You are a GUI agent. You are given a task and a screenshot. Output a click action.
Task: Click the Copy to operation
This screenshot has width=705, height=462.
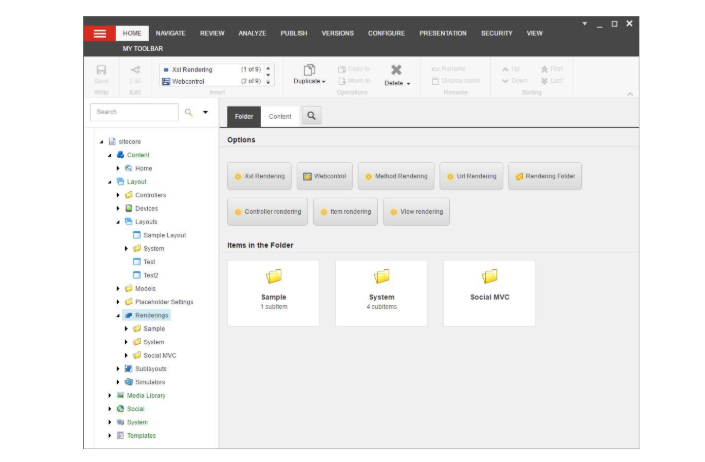(353, 69)
